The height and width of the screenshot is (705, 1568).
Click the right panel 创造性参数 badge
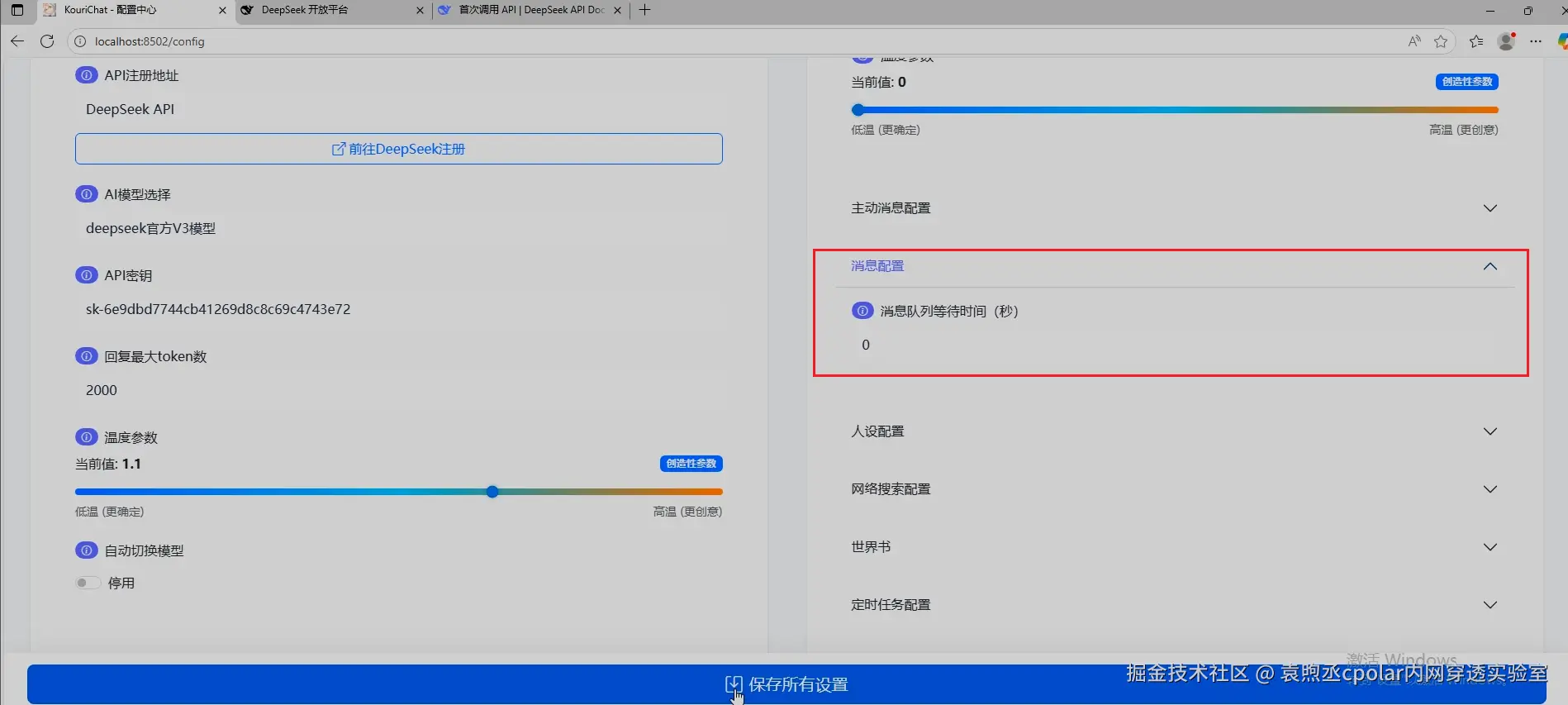1467,82
